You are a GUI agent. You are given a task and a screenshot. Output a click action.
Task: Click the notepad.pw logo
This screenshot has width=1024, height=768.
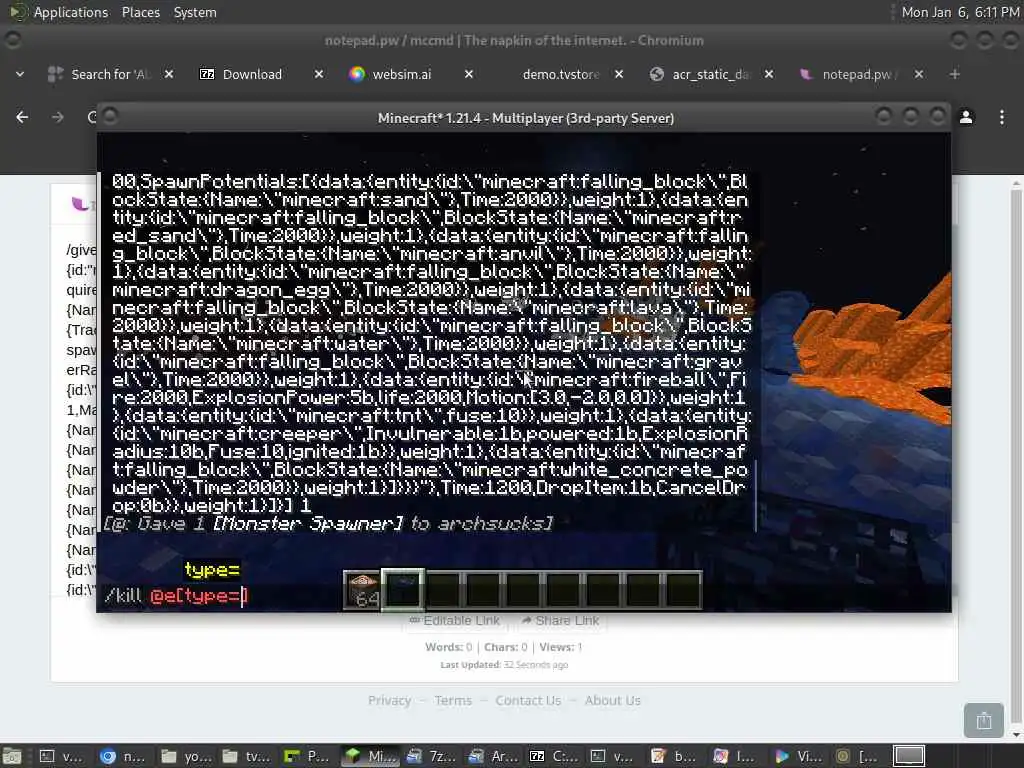click(82, 205)
